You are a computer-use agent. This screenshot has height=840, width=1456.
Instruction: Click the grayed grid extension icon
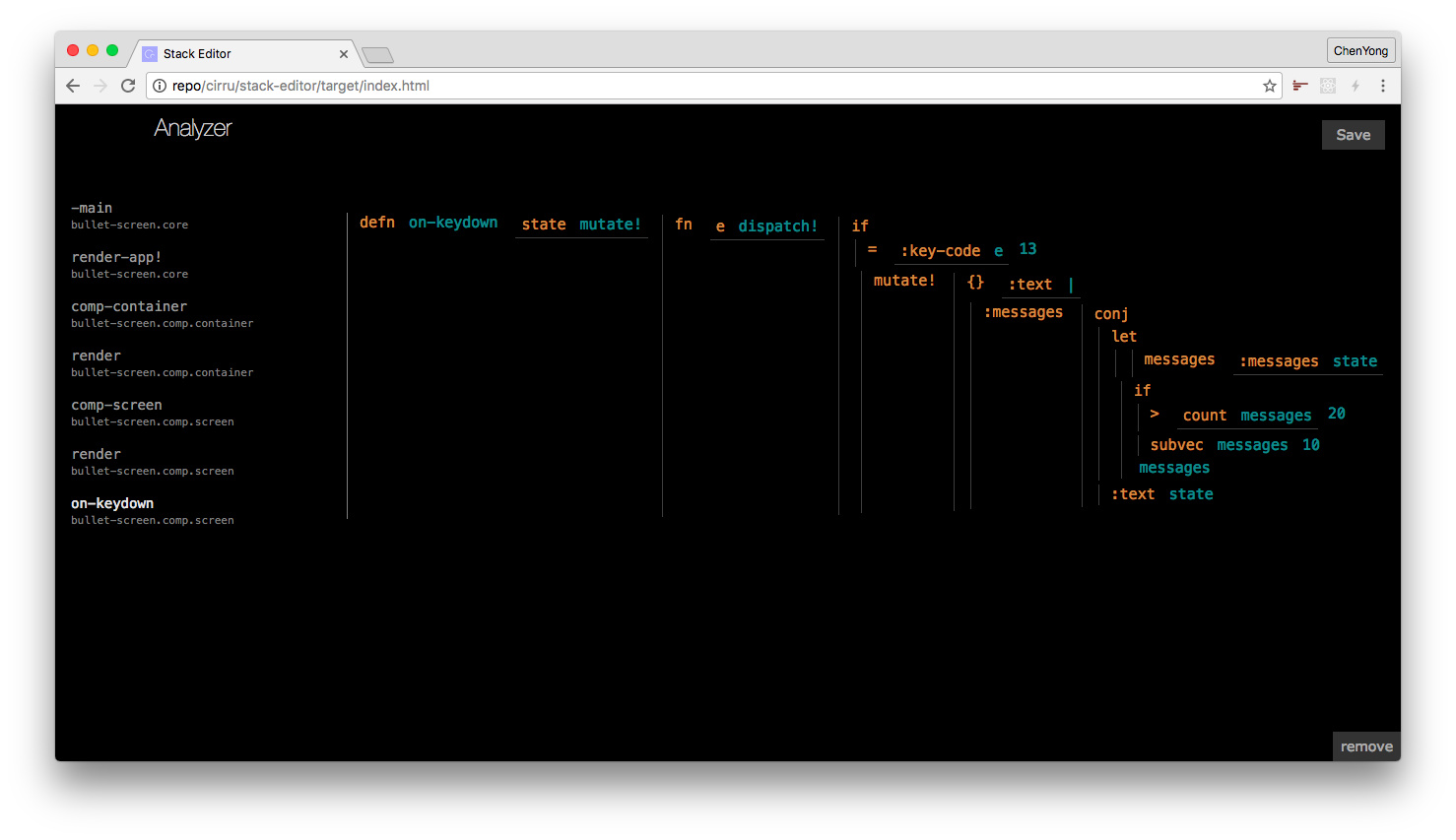1328,86
